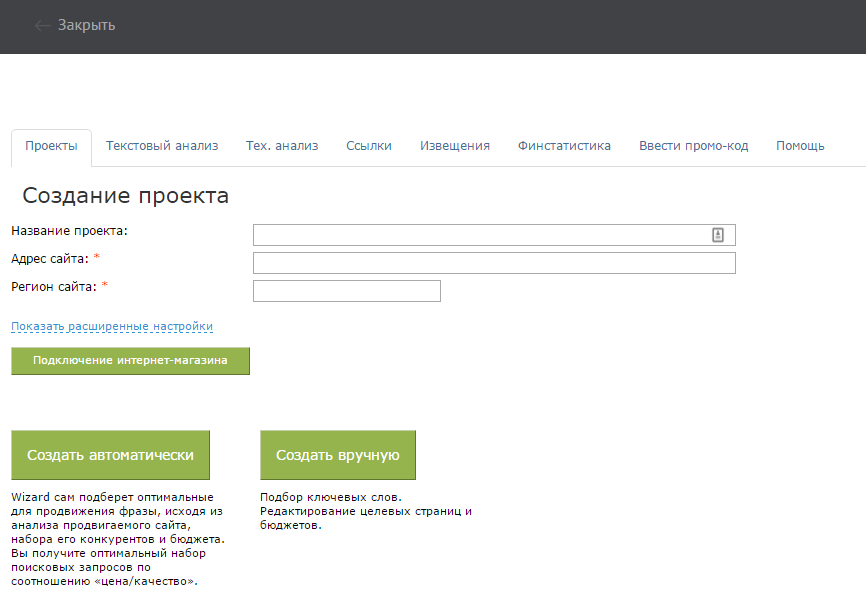This screenshot has height=612, width=866.
Task: Expand Показать расширенные настройки
Action: [112, 327]
